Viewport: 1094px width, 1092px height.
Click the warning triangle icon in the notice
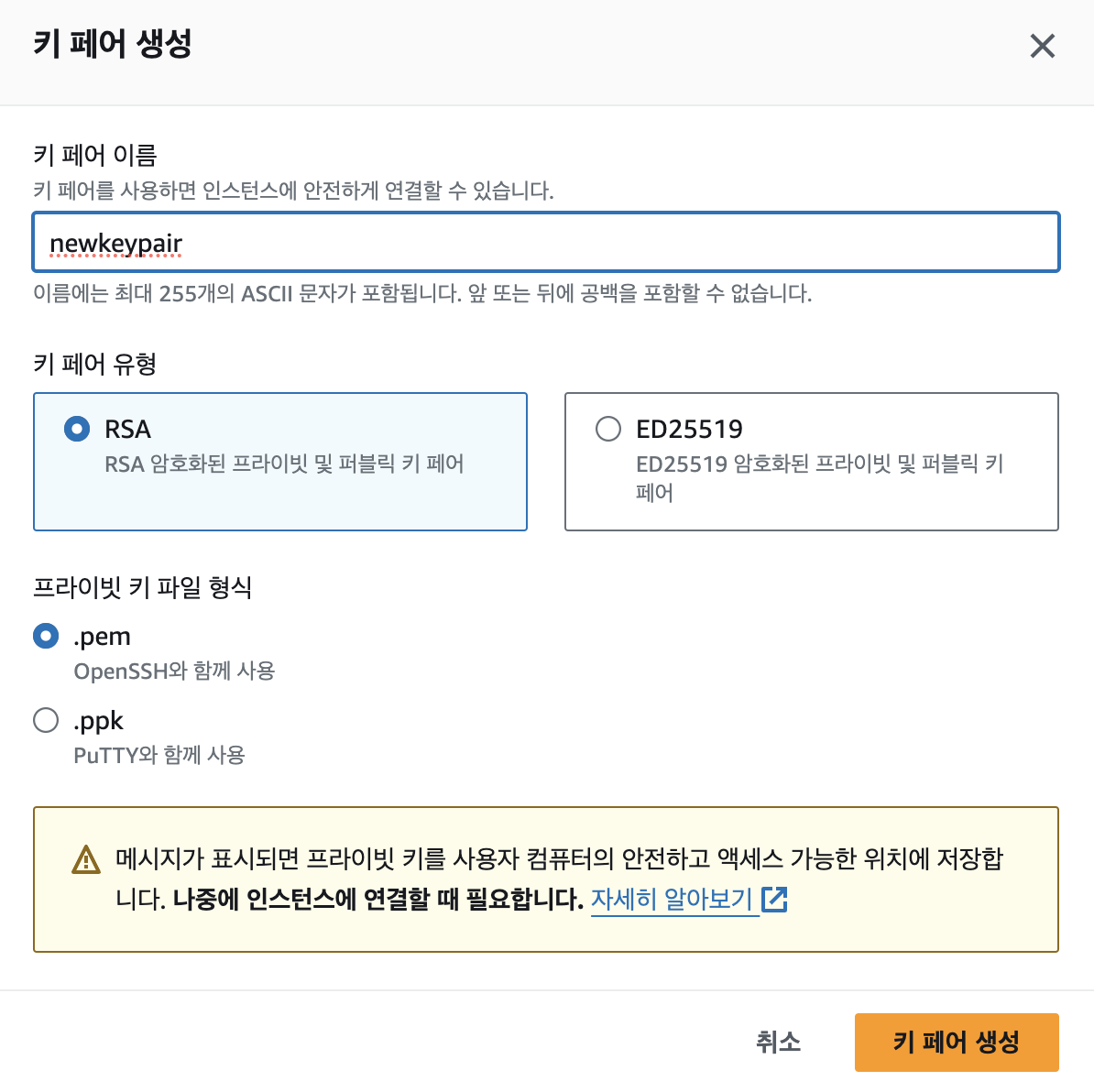[86, 859]
